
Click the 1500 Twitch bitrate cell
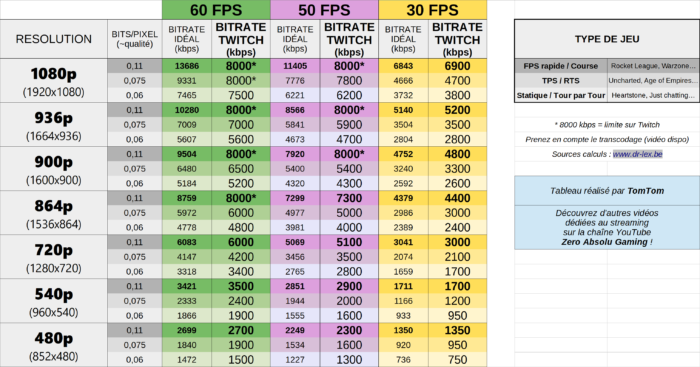pos(241,359)
